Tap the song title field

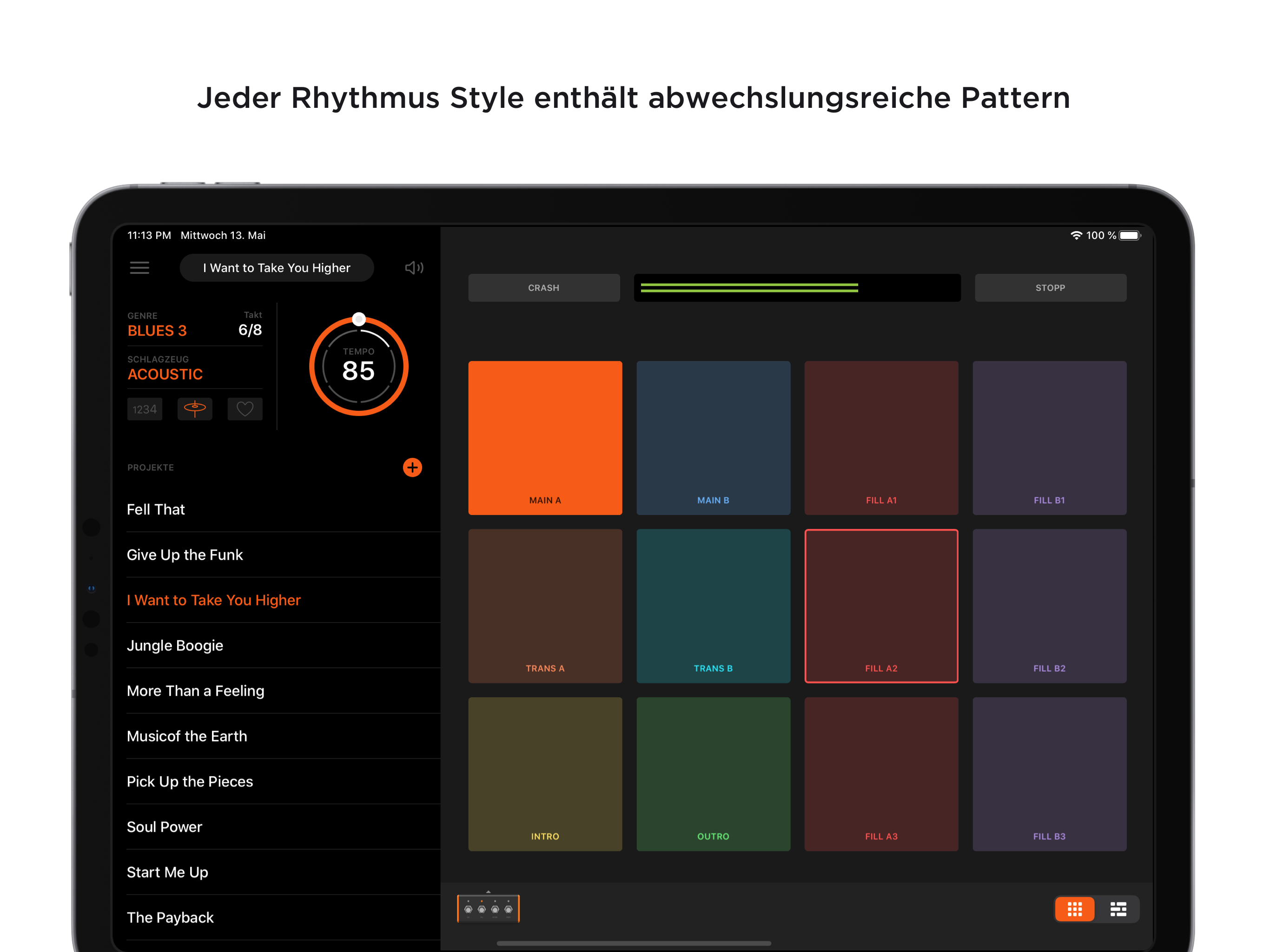pyautogui.click(x=277, y=268)
